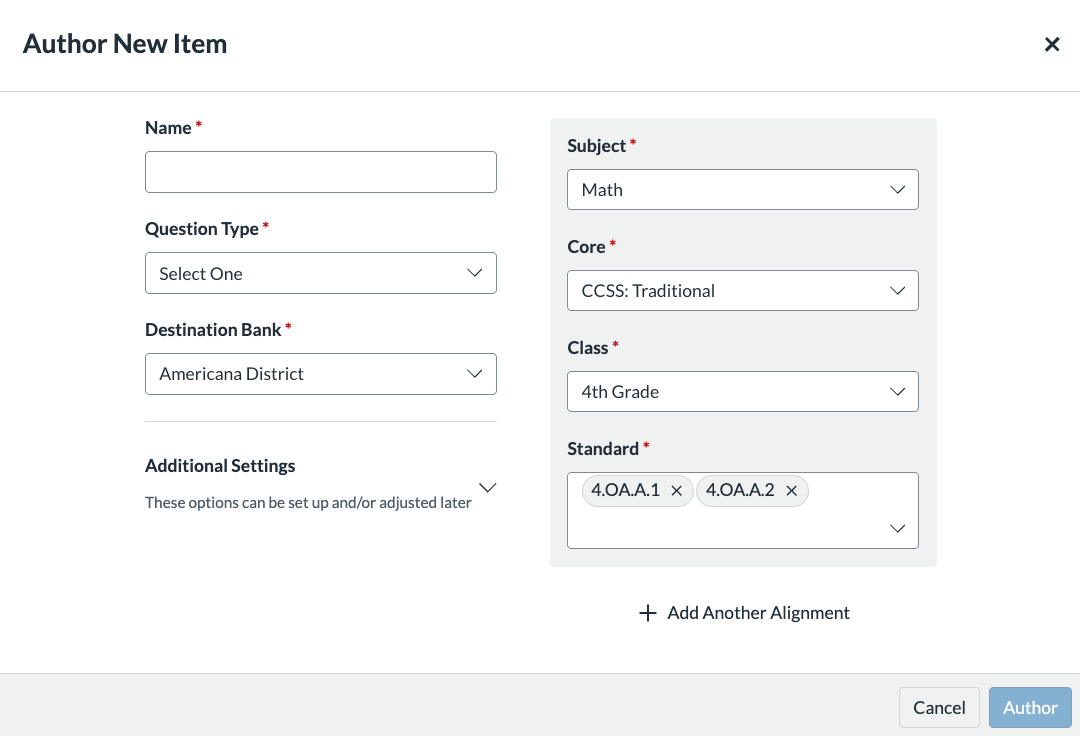The height and width of the screenshot is (736, 1080).
Task: Click the Standard field chevron arrow
Action: [897, 529]
